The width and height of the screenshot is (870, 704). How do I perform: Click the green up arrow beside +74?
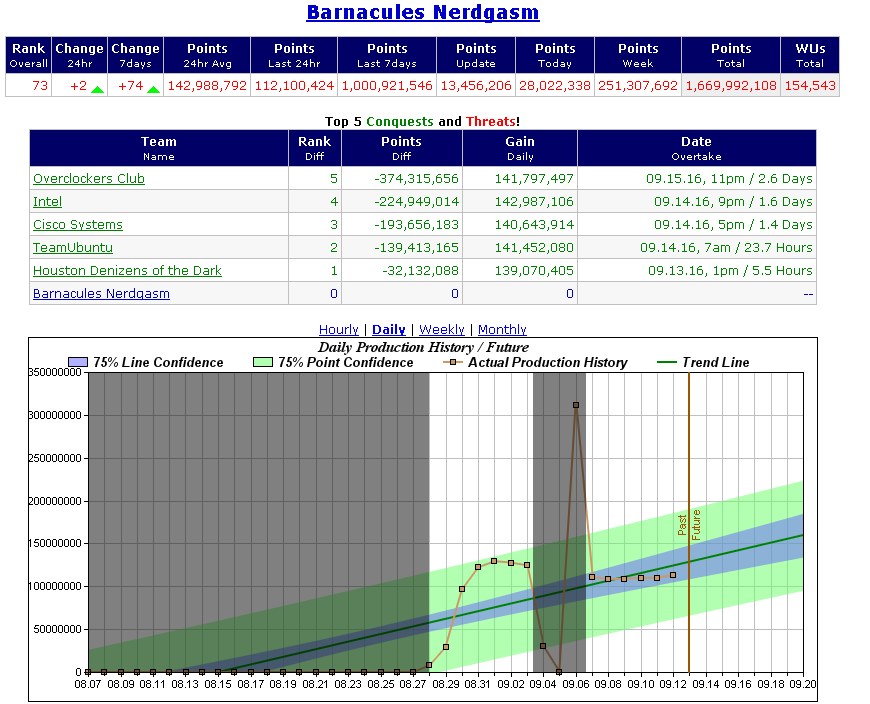click(x=153, y=89)
